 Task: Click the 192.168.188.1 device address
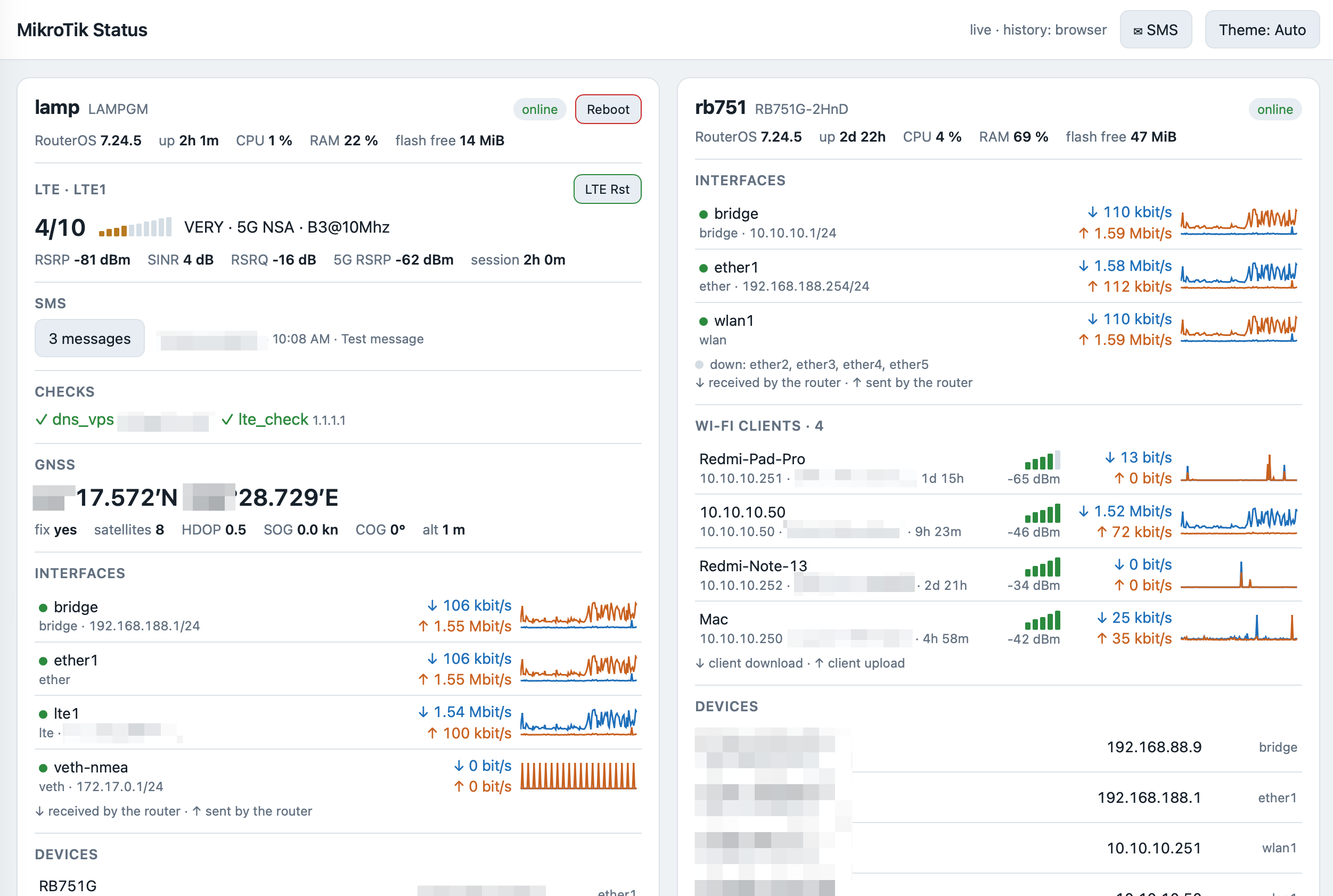coord(1149,798)
